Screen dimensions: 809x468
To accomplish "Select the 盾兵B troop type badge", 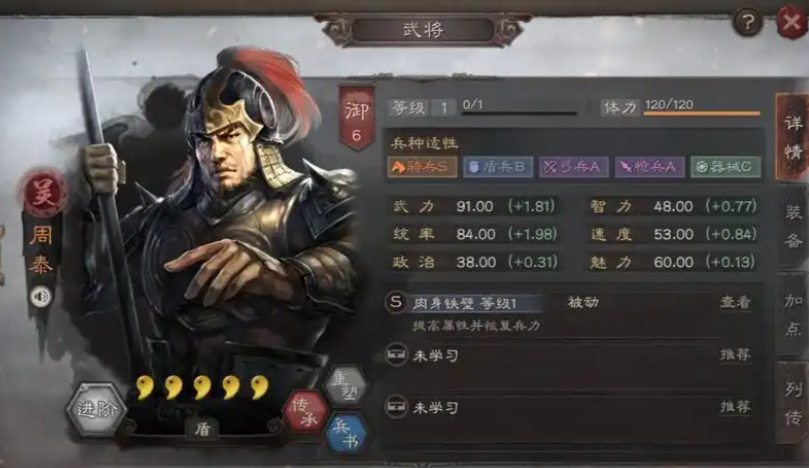I will tap(498, 167).
